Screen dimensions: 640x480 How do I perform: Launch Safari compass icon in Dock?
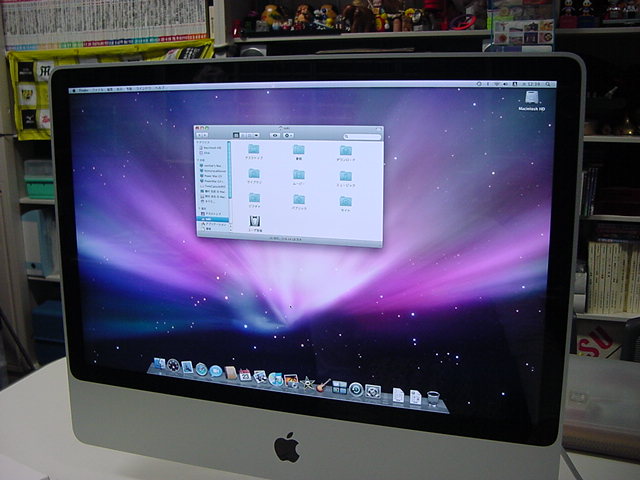201,369
